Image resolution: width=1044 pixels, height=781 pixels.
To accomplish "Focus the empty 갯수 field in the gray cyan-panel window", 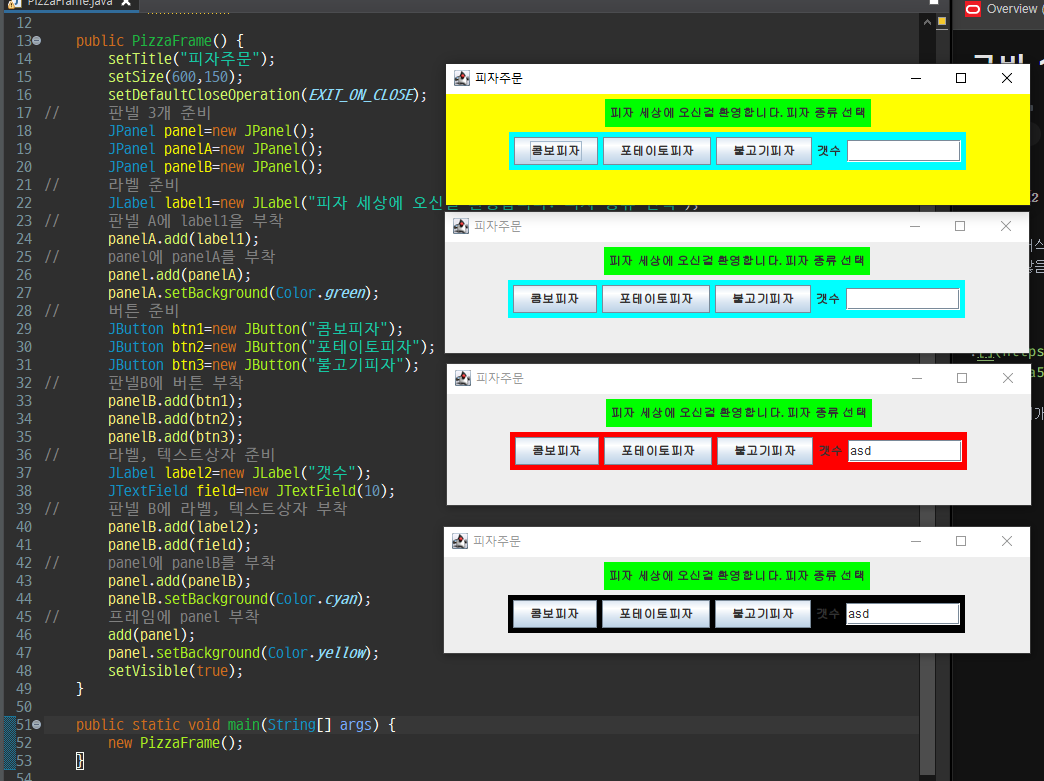I will tap(902, 299).
